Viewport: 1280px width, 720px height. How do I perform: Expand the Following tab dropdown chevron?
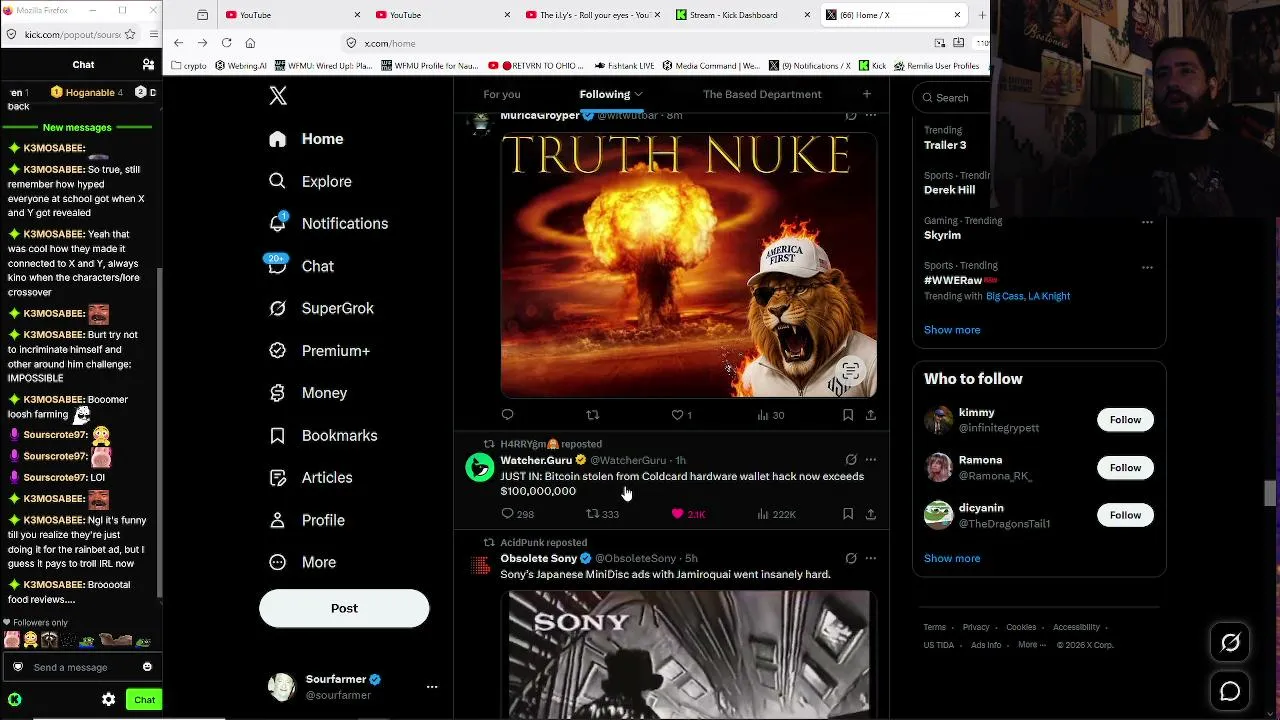click(638, 94)
